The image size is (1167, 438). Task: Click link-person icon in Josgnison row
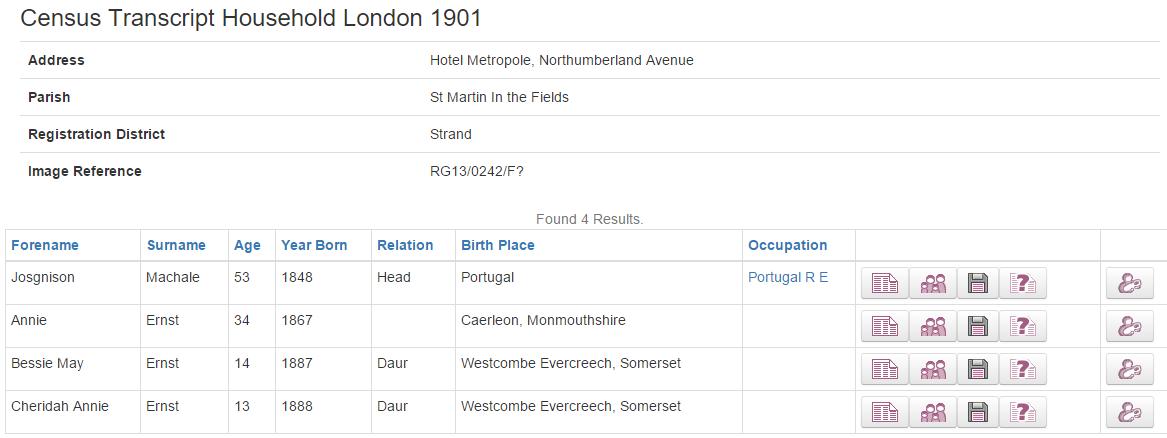coord(1129,283)
